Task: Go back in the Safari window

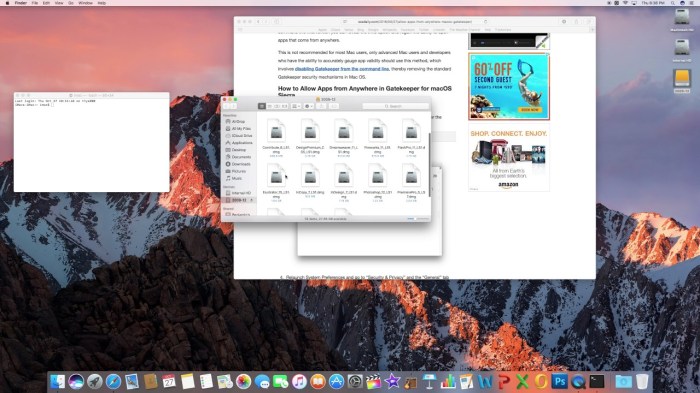Action: pyautogui.click(x=258, y=21)
